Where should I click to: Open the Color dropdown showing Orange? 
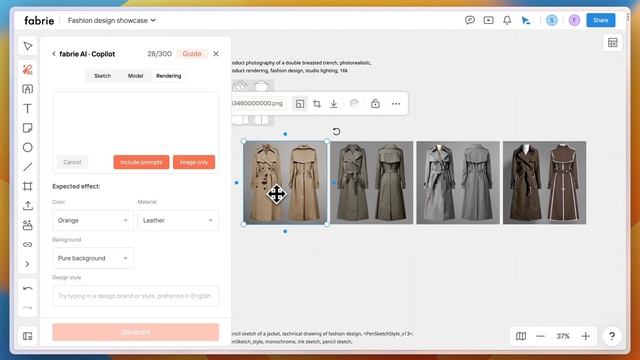(x=93, y=220)
